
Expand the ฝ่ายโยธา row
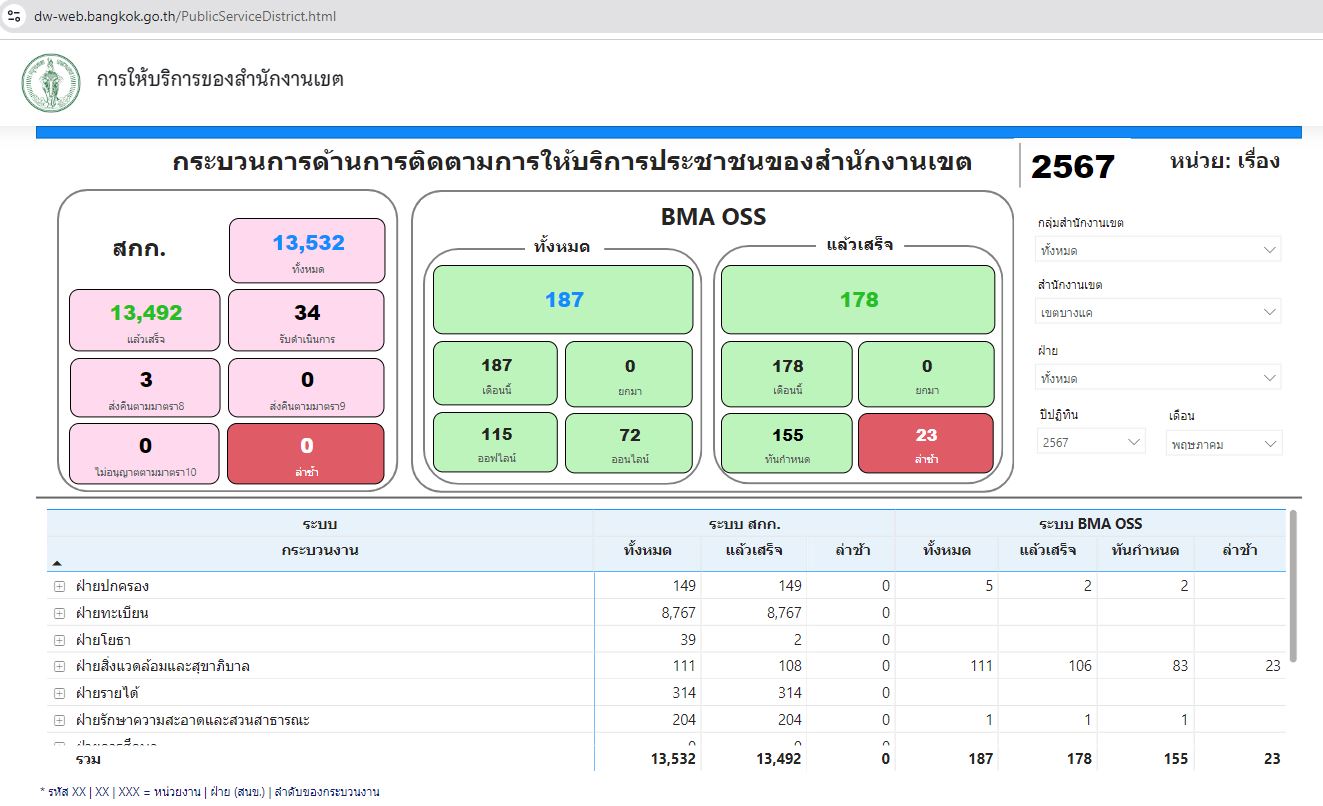(60, 640)
